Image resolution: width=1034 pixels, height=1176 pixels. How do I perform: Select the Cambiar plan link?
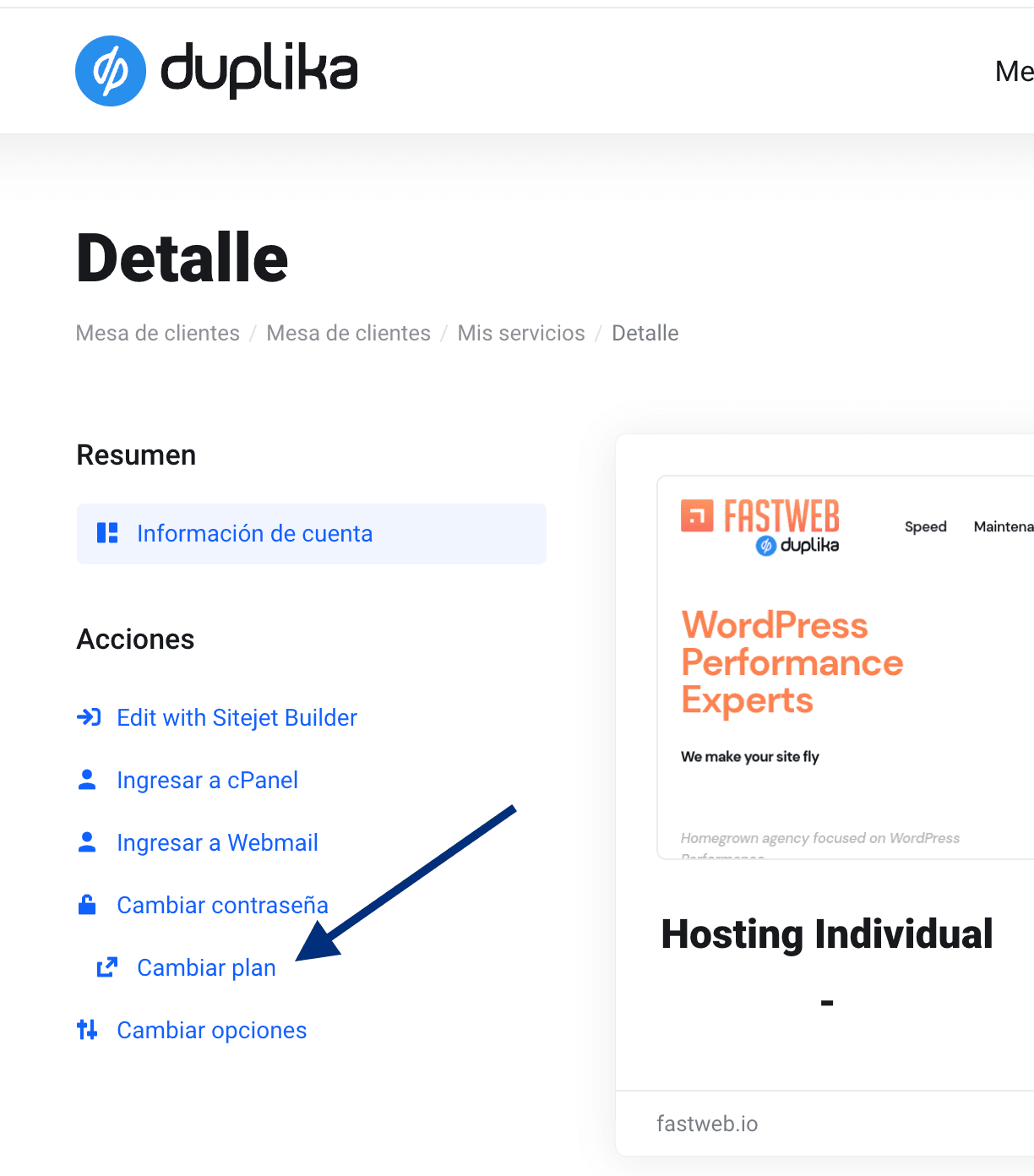[206, 967]
